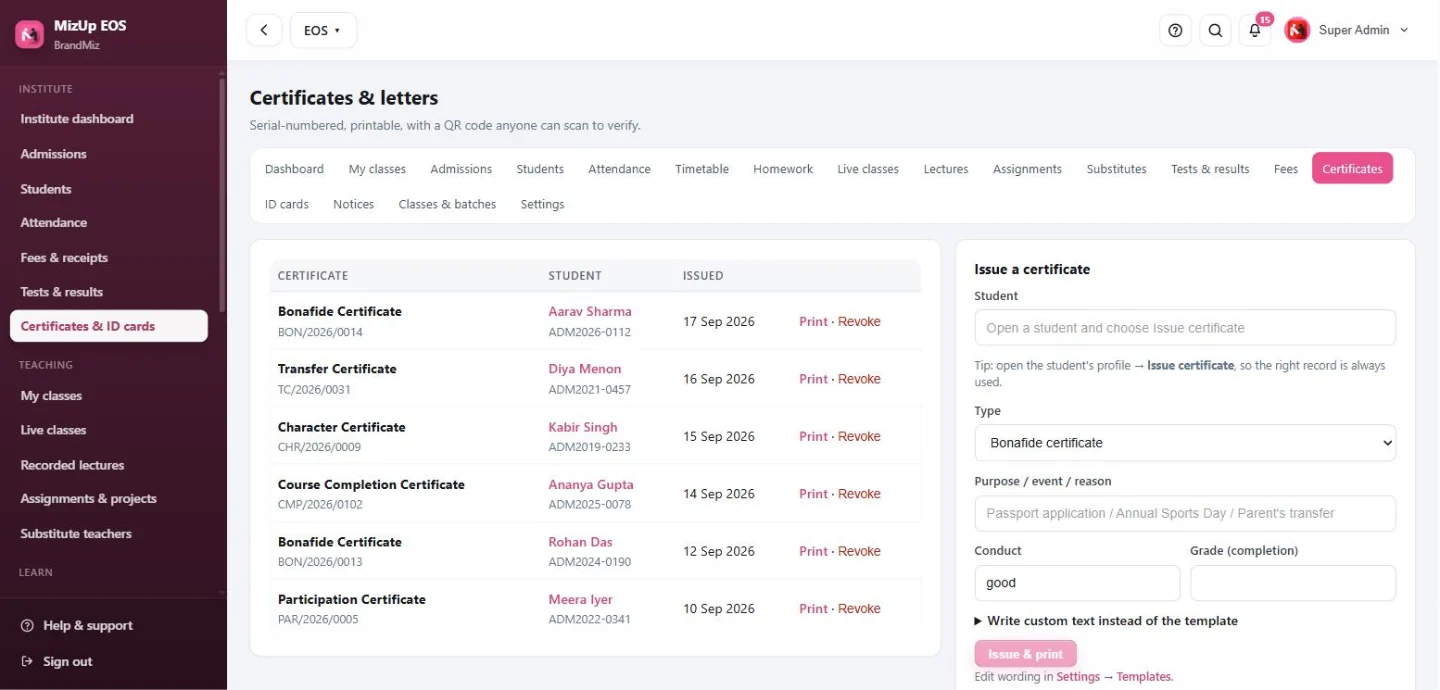Go to Institute dashboard in sidebar
This screenshot has width=1440, height=690.
(x=109, y=119)
